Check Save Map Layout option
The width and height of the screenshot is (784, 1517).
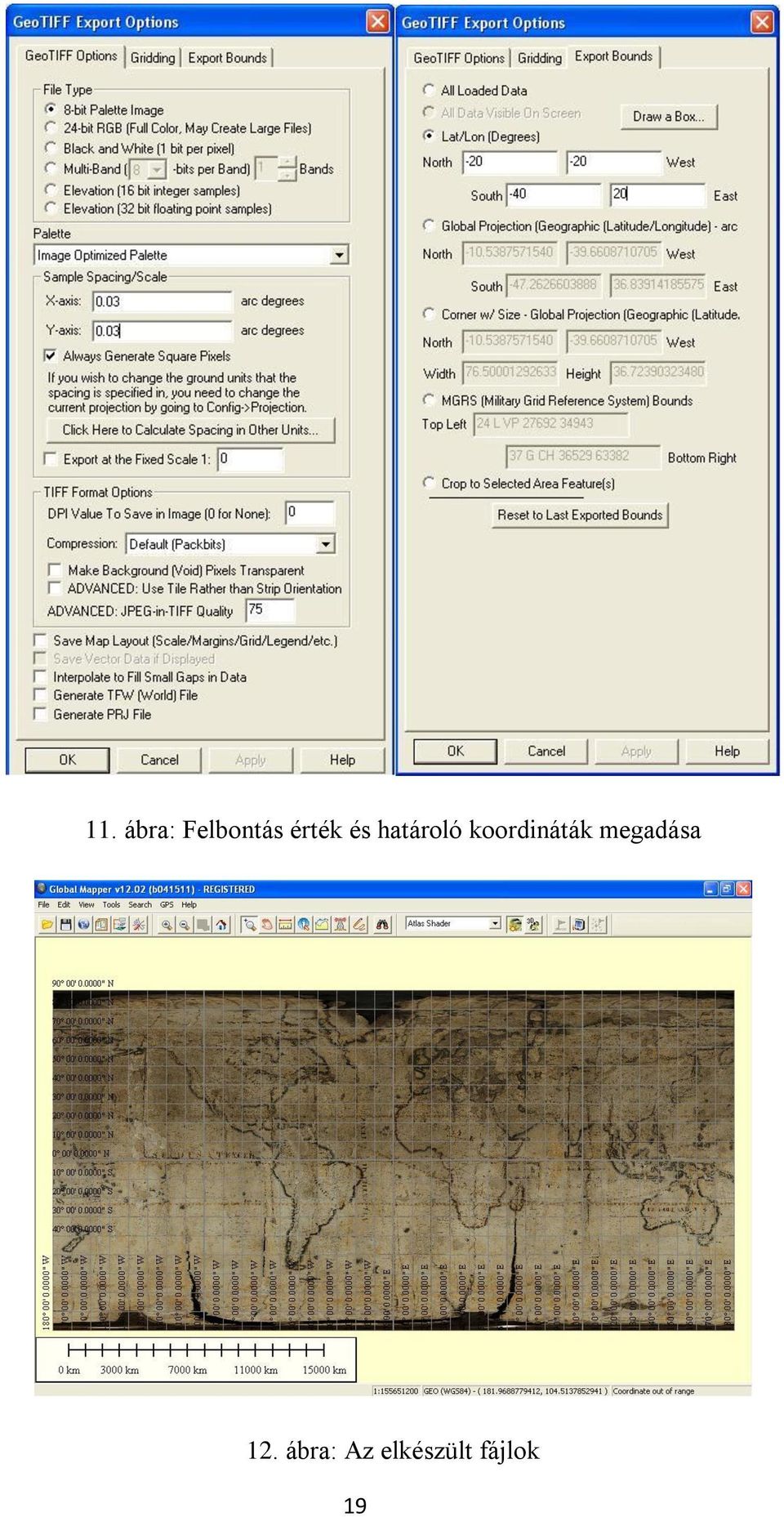39,640
